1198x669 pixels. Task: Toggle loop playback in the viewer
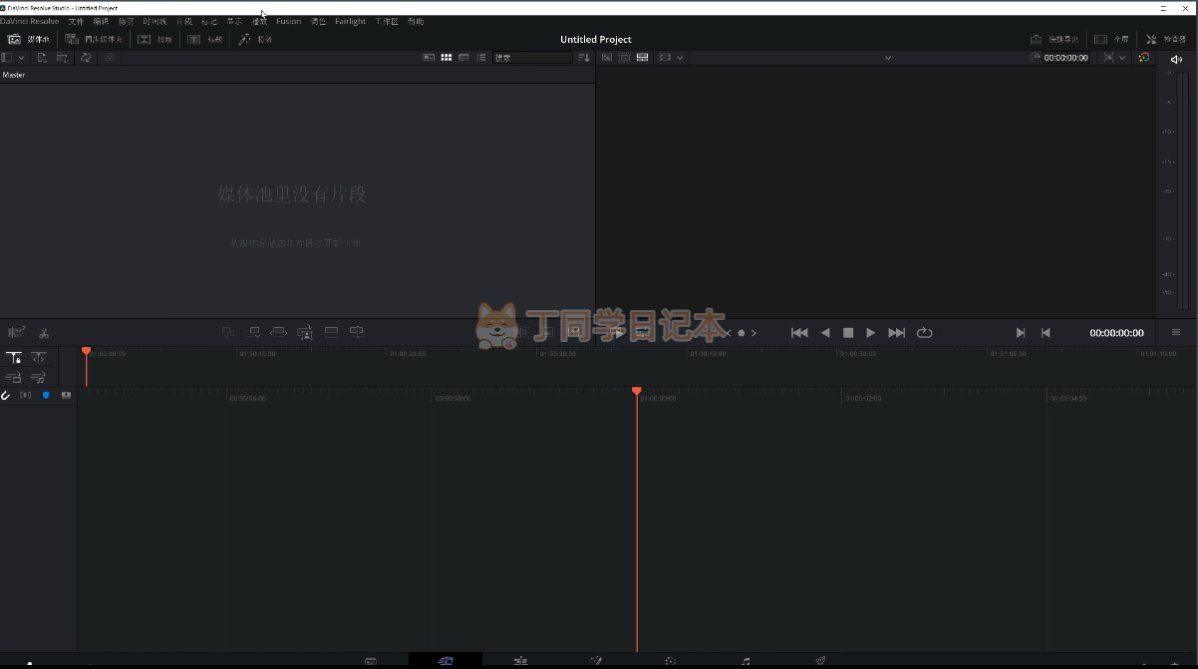tap(924, 333)
